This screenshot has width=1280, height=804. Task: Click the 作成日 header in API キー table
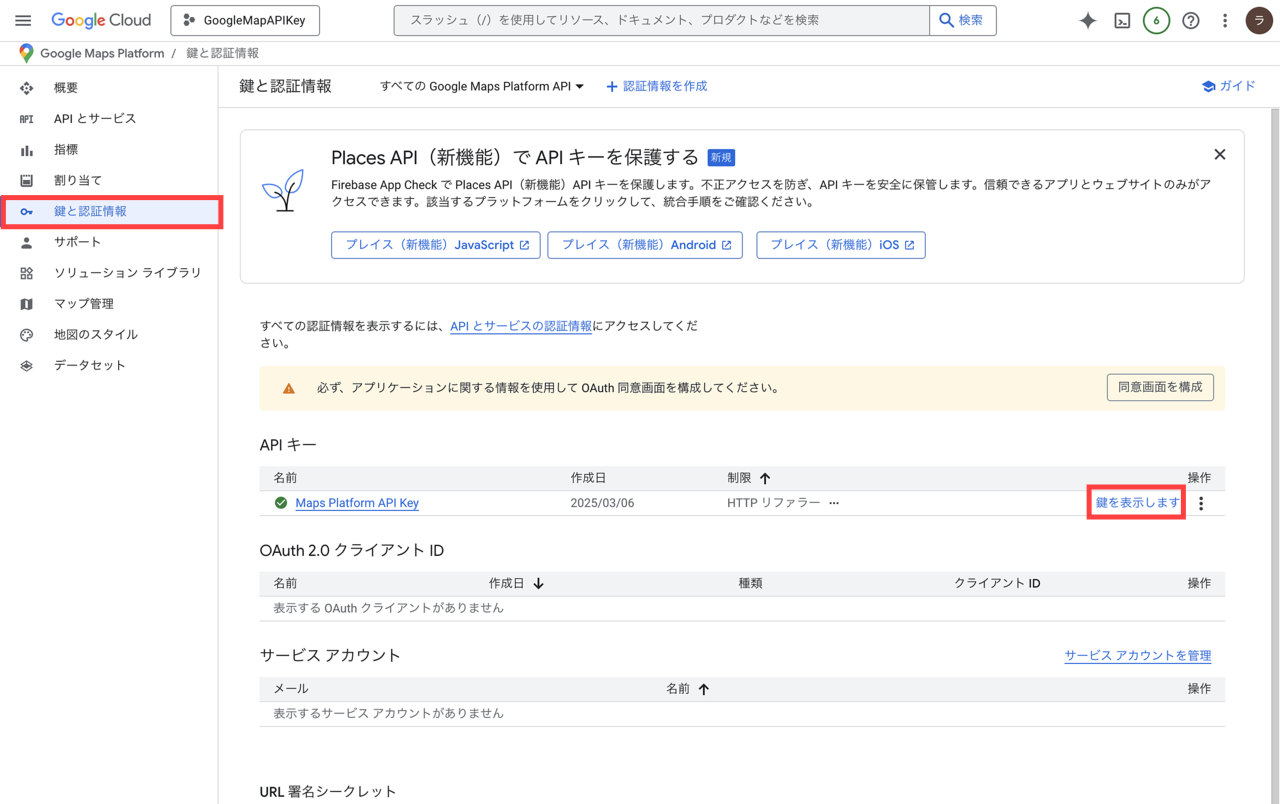coord(588,478)
